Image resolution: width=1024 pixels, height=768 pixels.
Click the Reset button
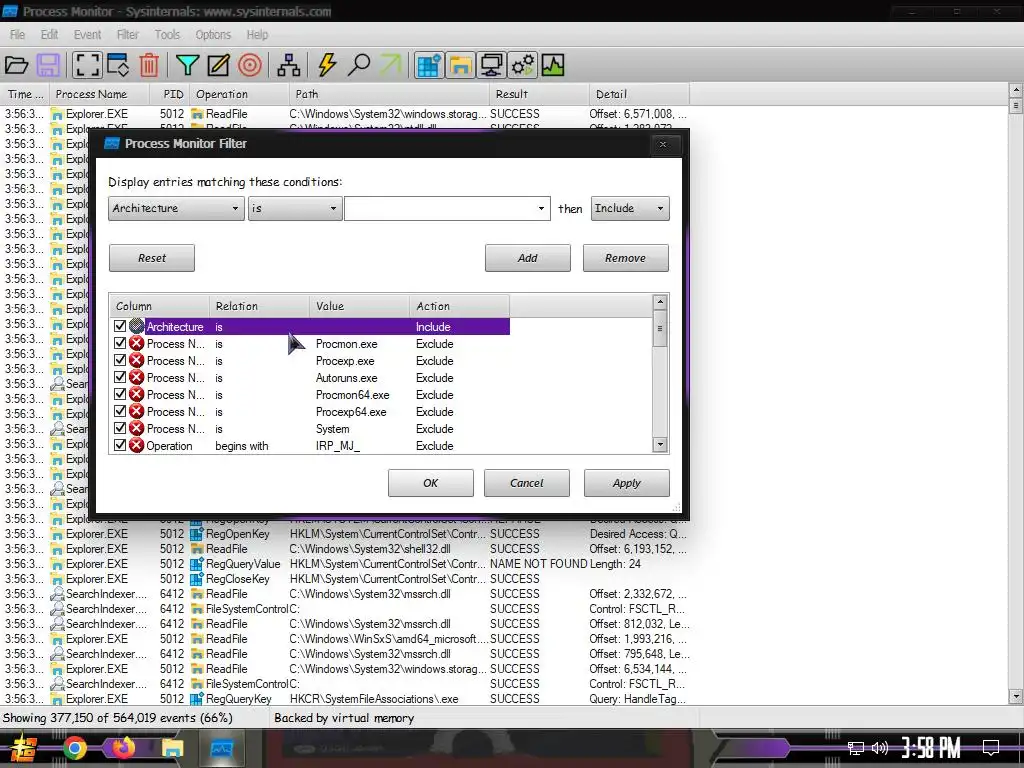(x=152, y=258)
